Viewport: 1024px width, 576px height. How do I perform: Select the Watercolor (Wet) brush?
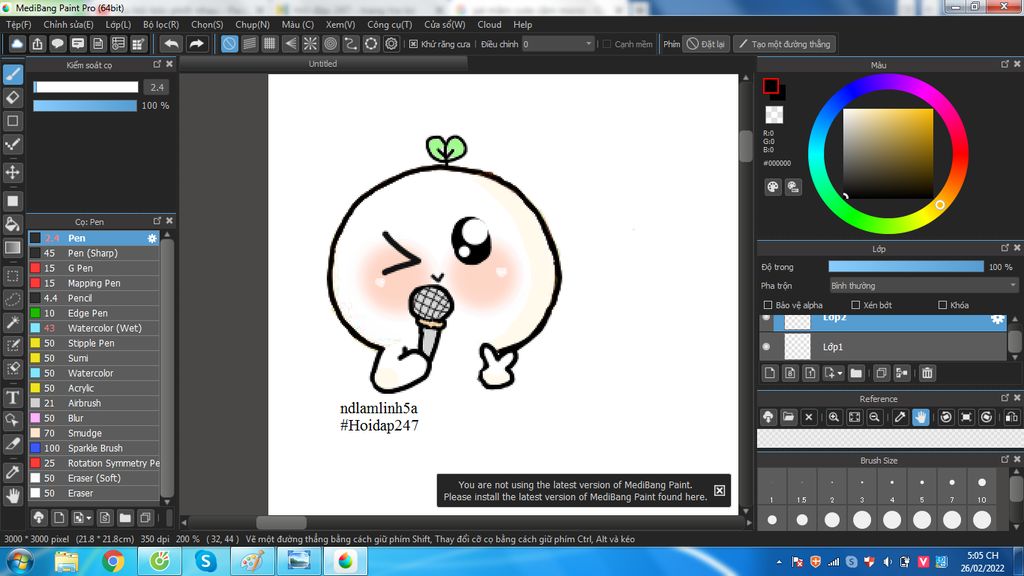(94, 328)
